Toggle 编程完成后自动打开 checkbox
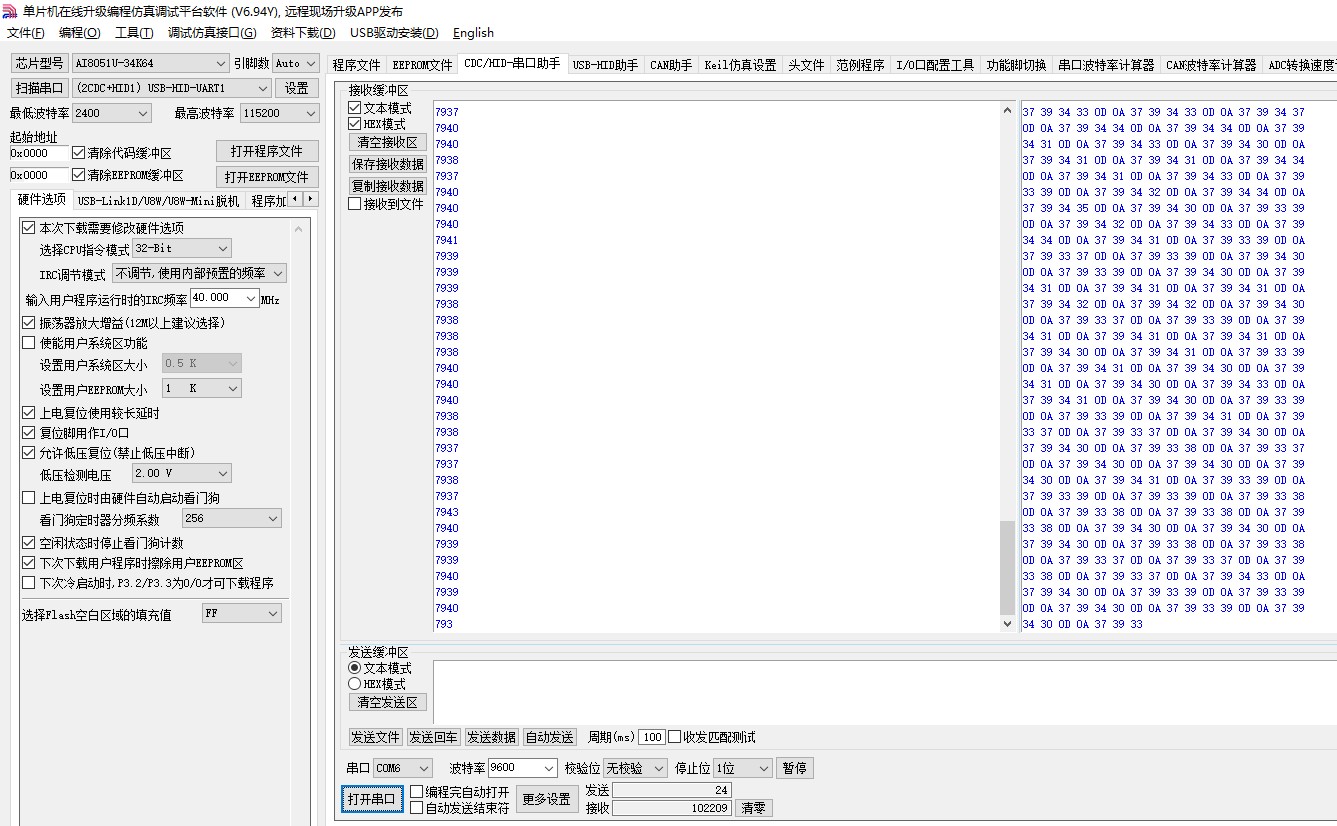This screenshot has height=826, width=1337. point(417,792)
